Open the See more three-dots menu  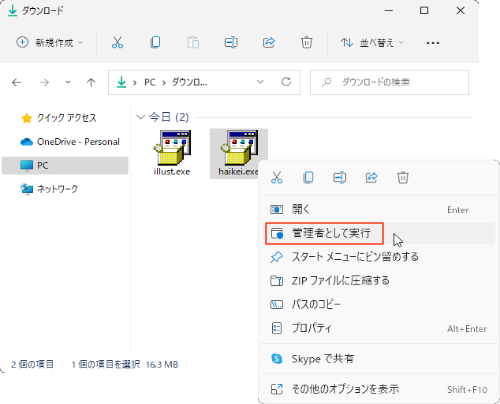[433, 43]
